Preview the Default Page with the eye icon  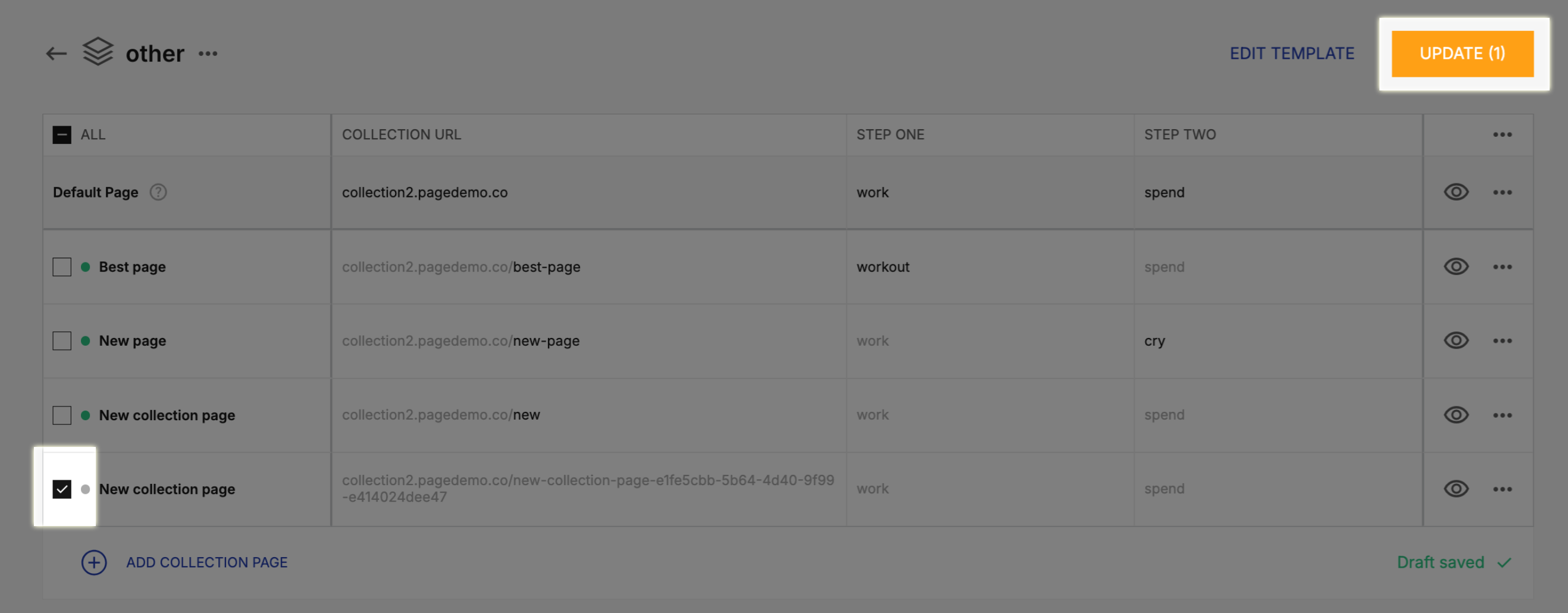(x=1456, y=192)
